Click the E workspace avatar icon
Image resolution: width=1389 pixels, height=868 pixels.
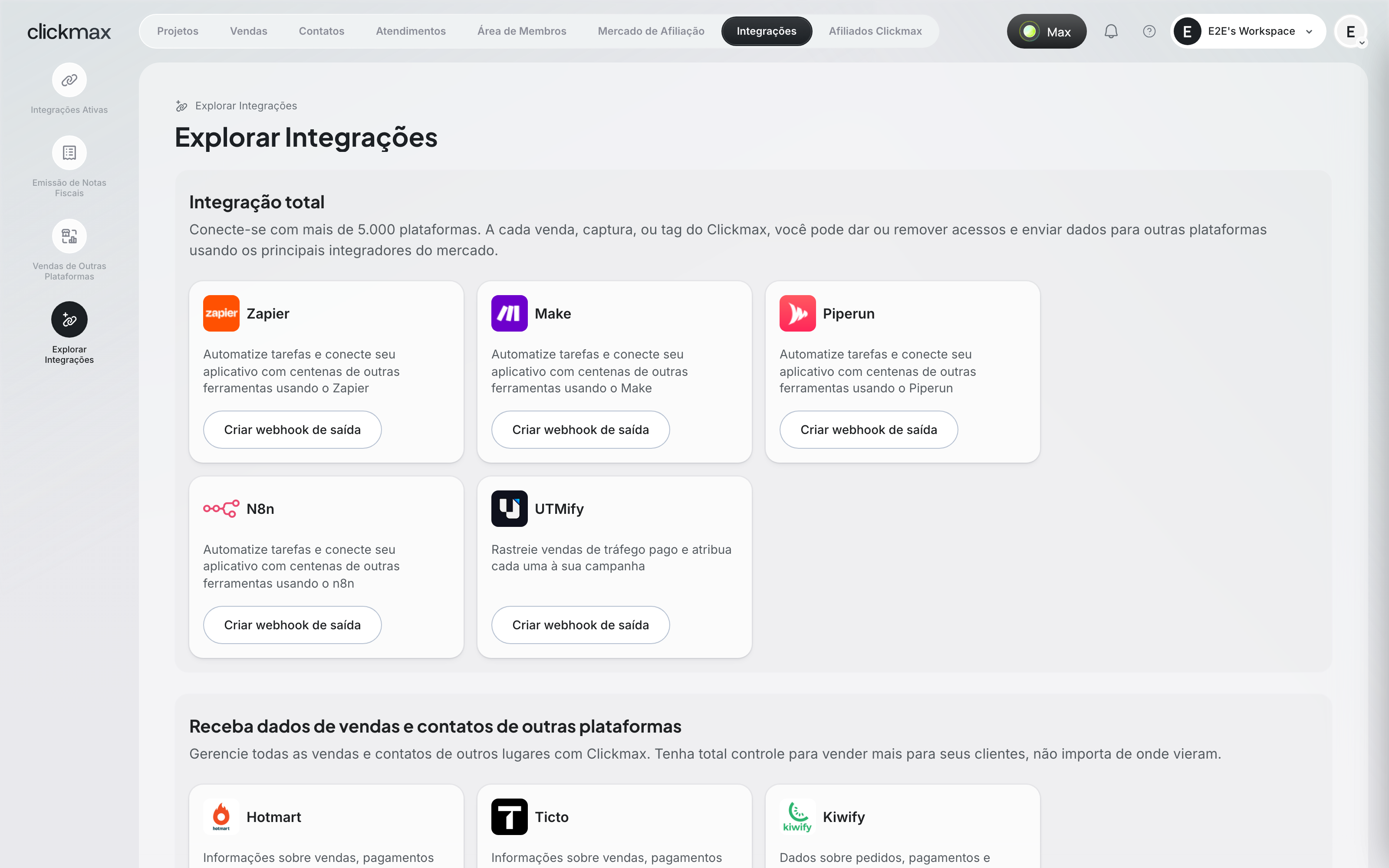point(1188,32)
